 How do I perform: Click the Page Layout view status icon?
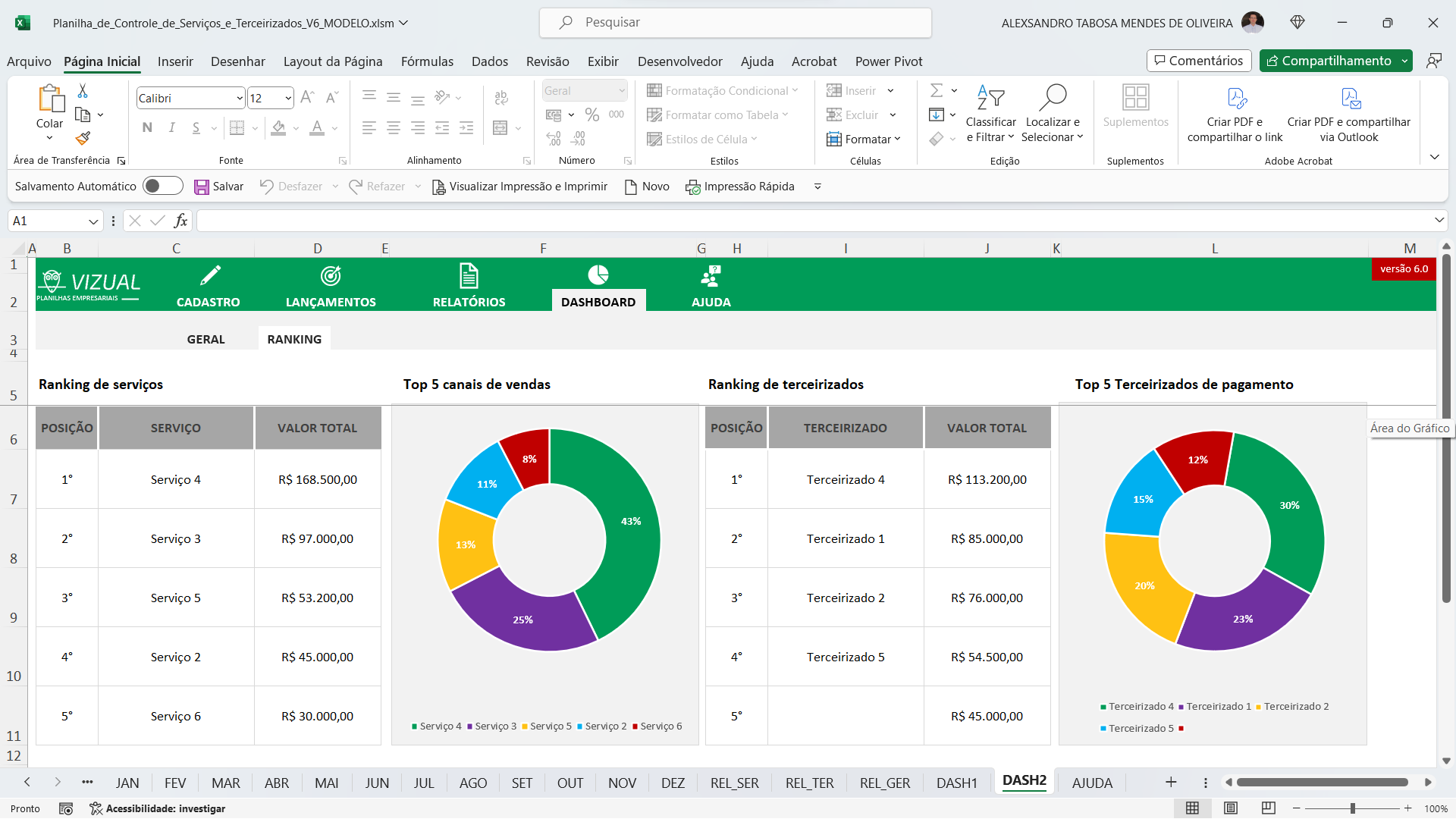[x=1231, y=808]
